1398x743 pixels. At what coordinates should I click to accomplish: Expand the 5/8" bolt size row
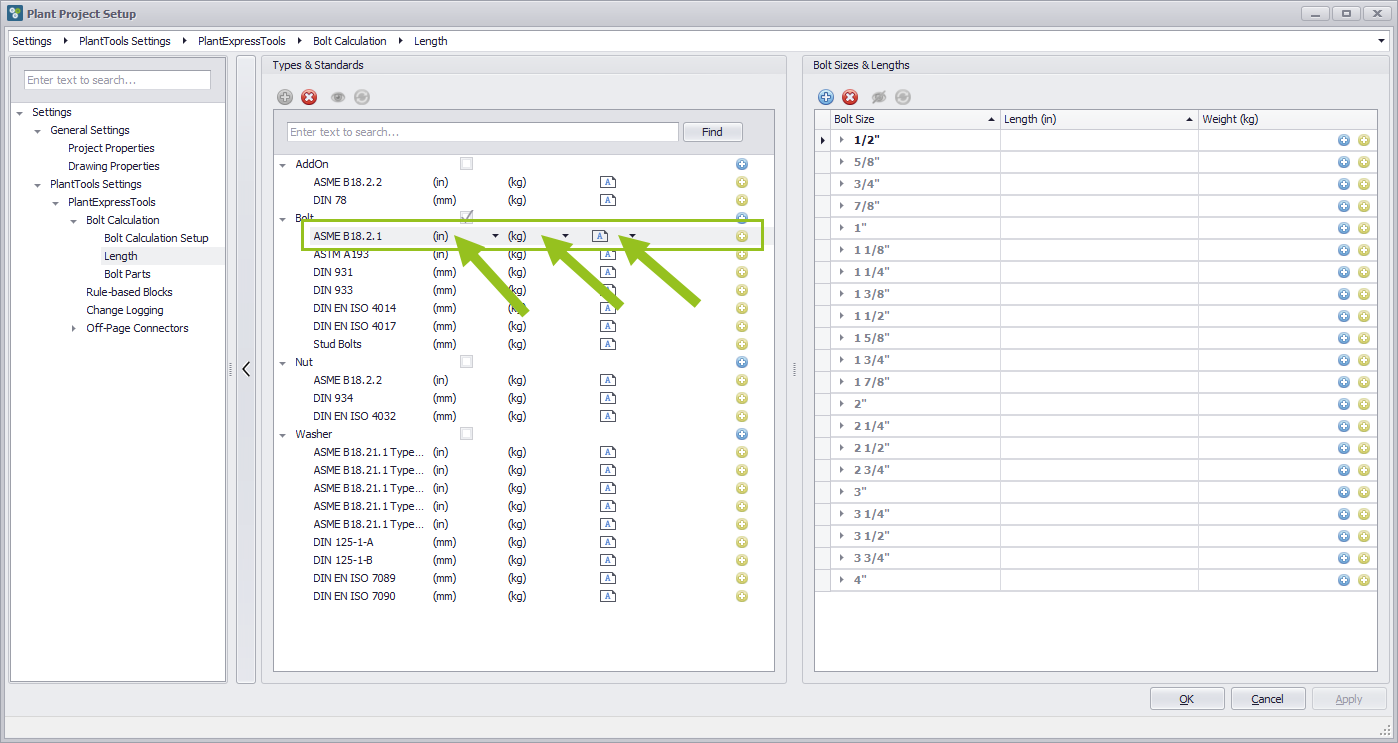coord(842,162)
